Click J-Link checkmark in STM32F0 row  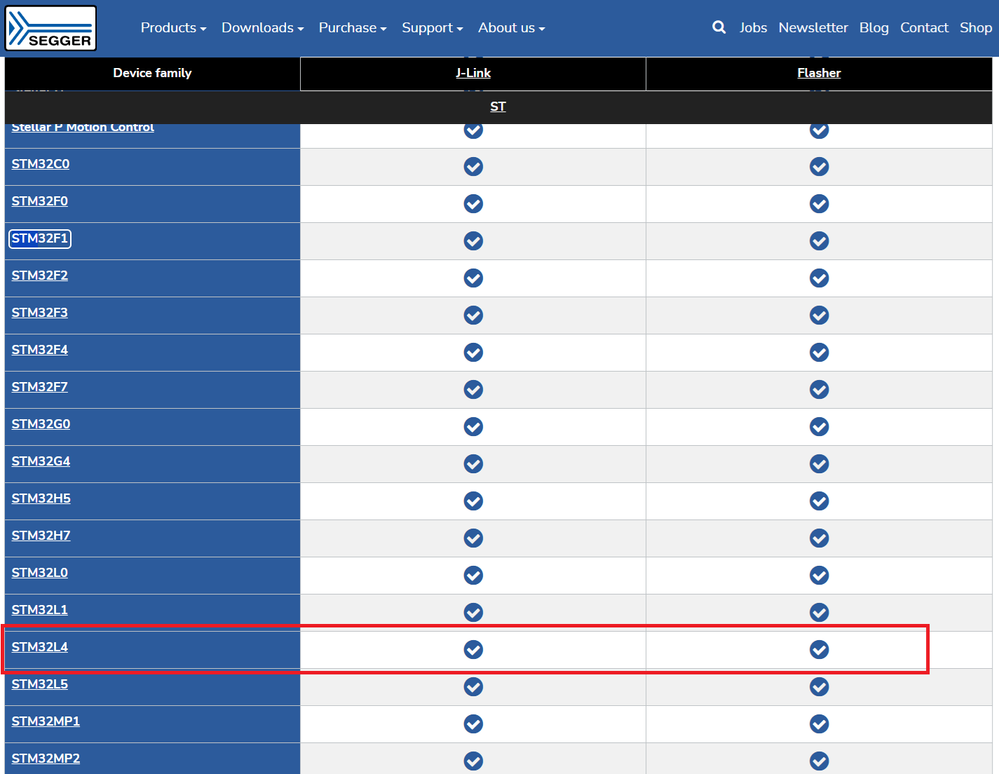pyautogui.click(x=473, y=204)
